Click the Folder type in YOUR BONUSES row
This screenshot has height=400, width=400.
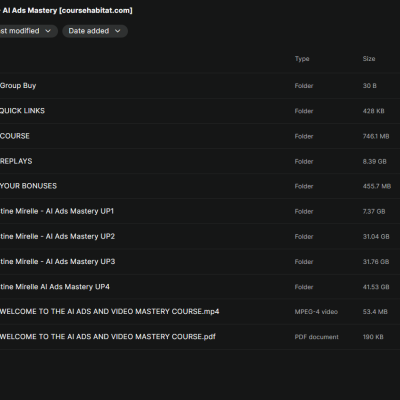pos(304,186)
